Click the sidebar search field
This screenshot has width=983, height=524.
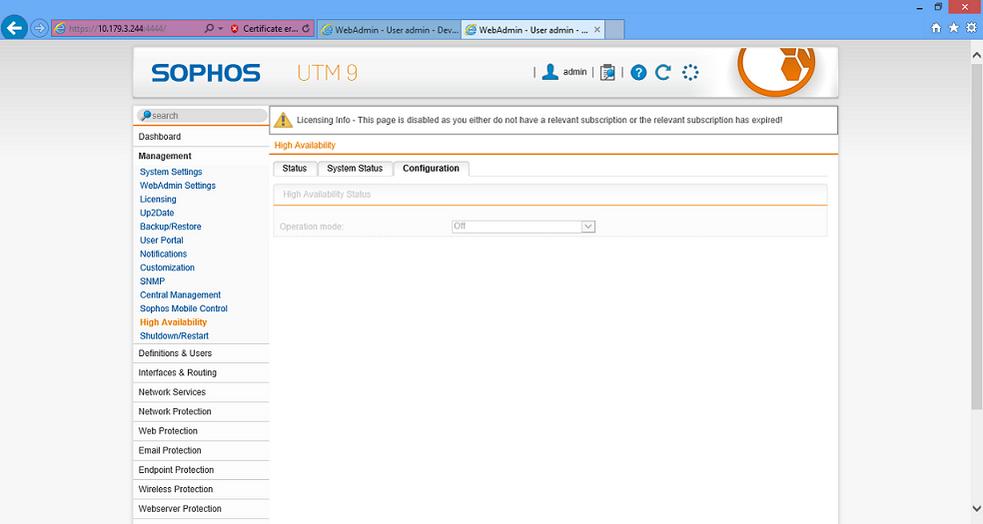202,115
